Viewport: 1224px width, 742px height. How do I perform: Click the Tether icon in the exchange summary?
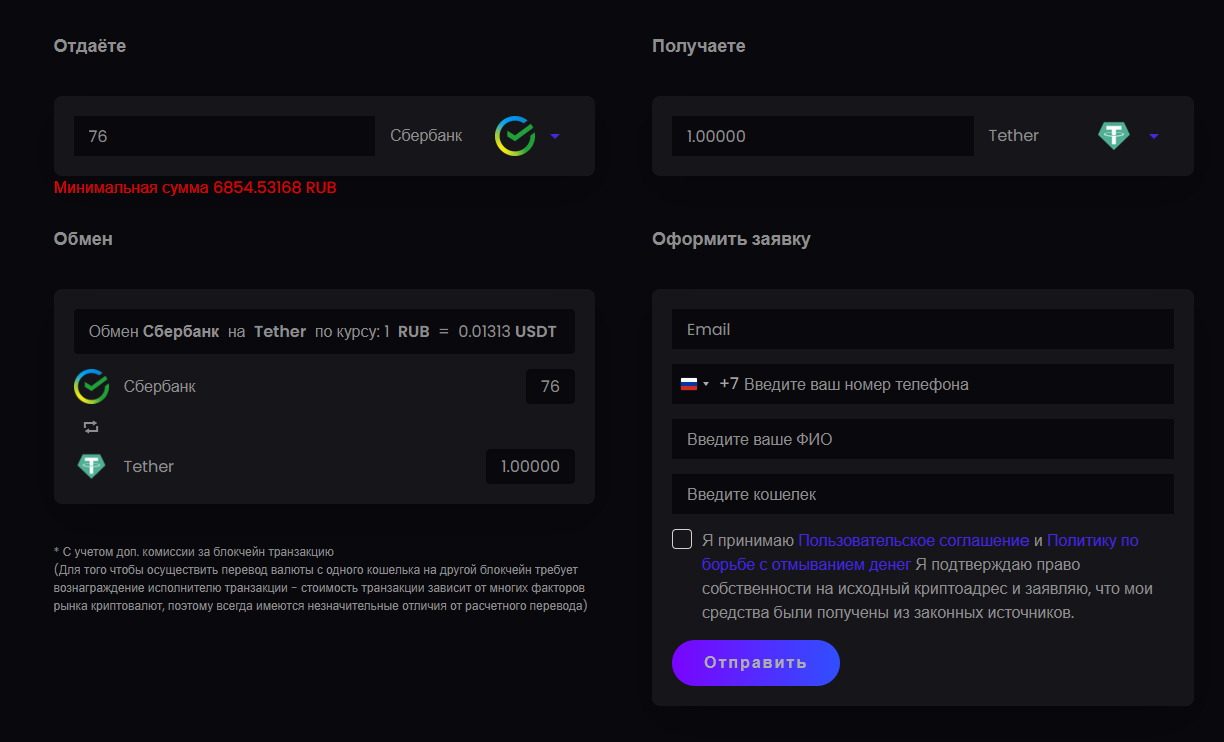coord(92,466)
